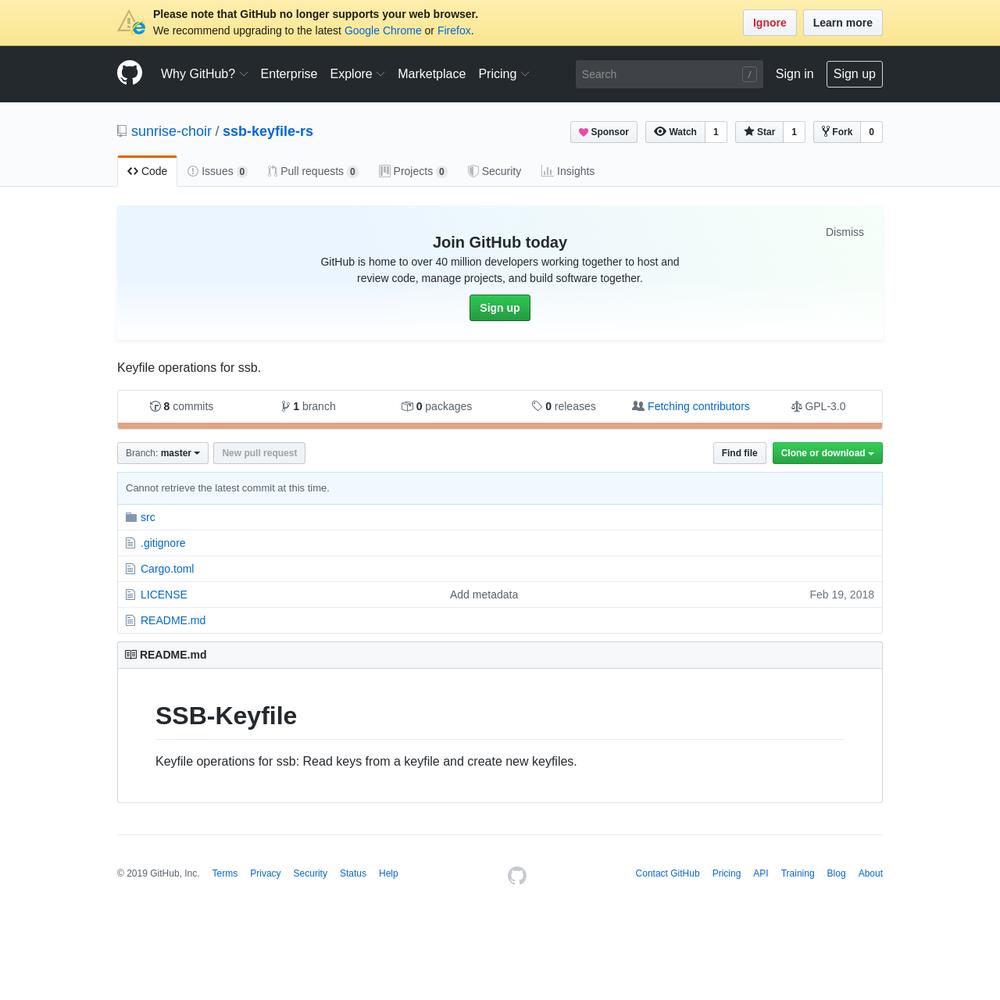The height and width of the screenshot is (1000, 1000).
Task: Click Sign in link in header
Action: coord(795,74)
